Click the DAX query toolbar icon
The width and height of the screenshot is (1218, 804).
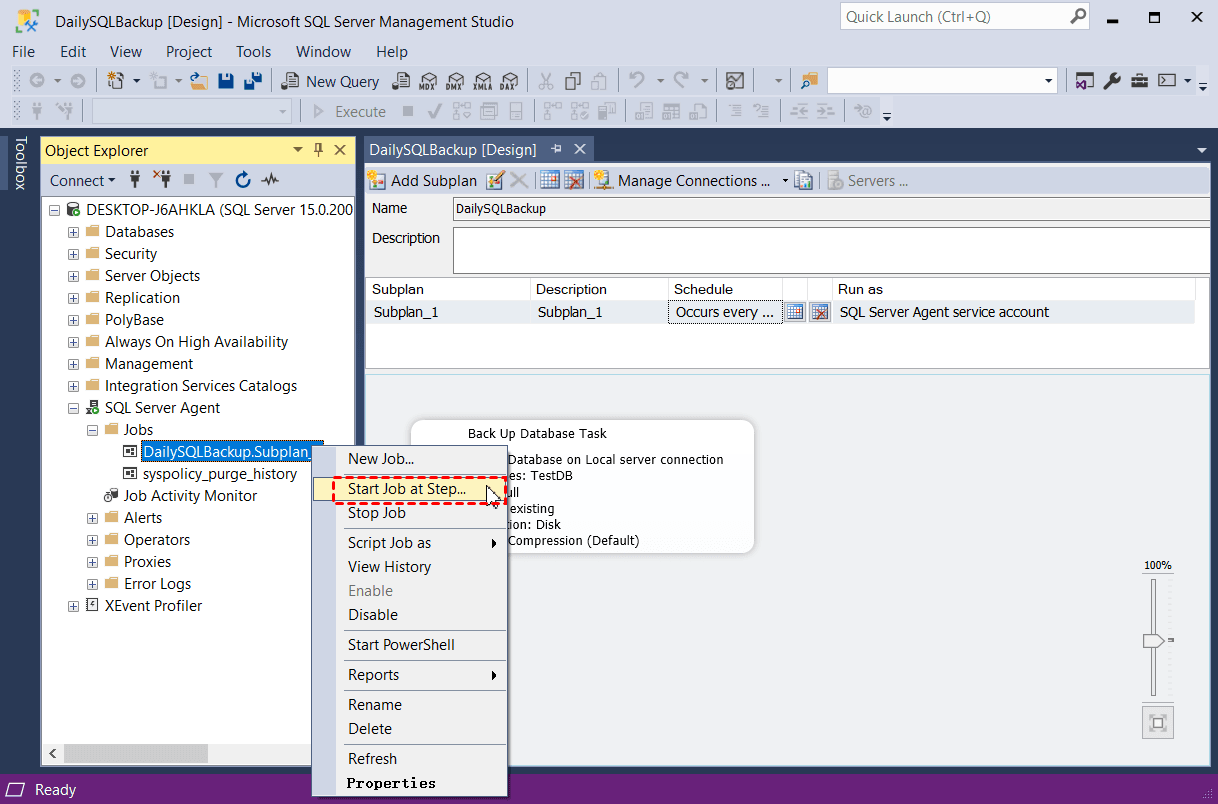[510, 81]
